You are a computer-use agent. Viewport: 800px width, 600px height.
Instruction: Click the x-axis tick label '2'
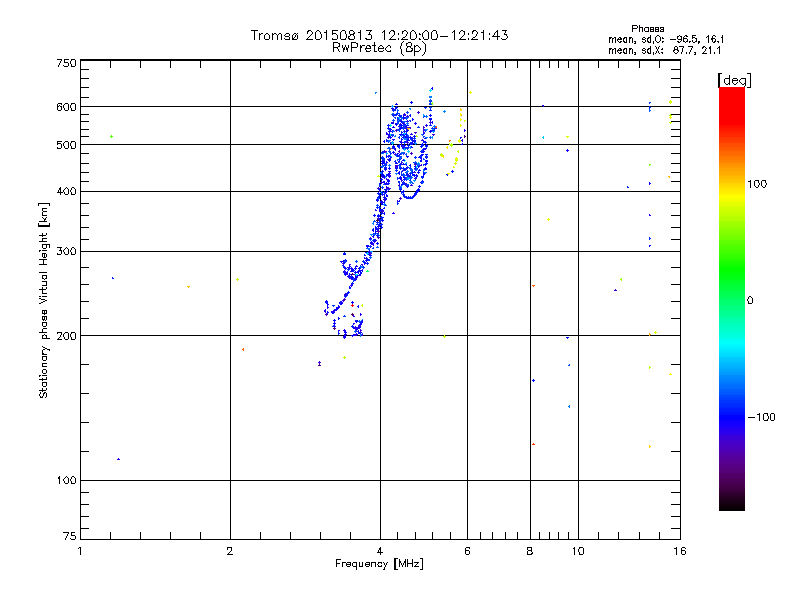[x=230, y=551]
